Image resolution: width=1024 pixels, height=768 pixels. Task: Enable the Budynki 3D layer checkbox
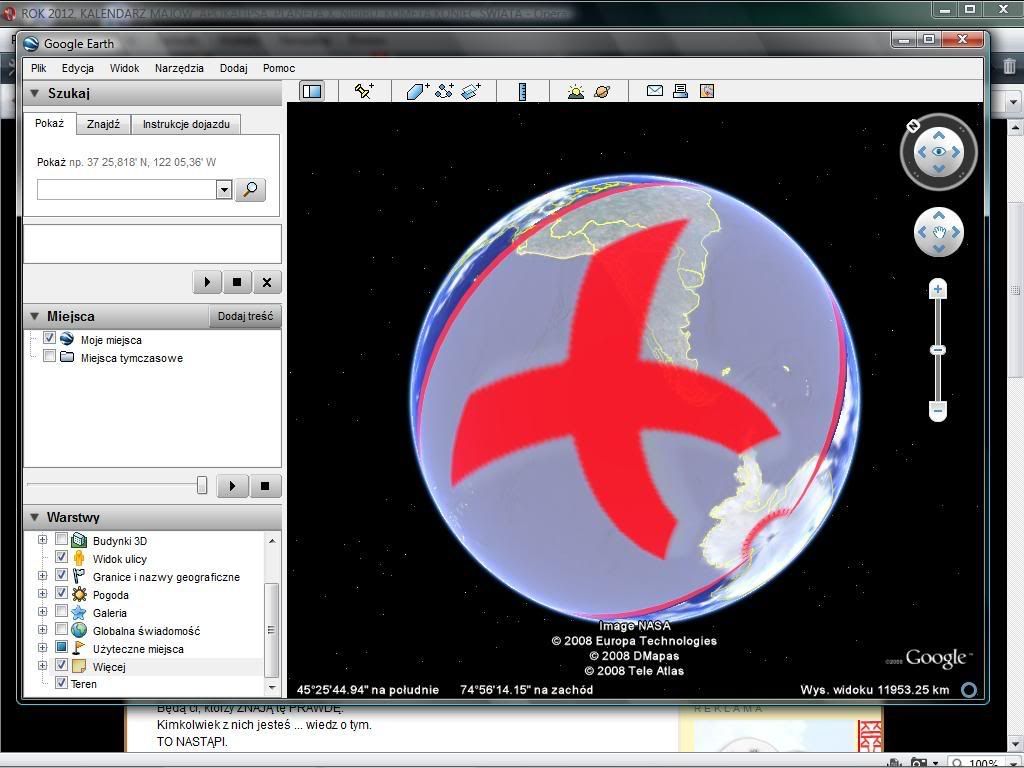click(62, 541)
